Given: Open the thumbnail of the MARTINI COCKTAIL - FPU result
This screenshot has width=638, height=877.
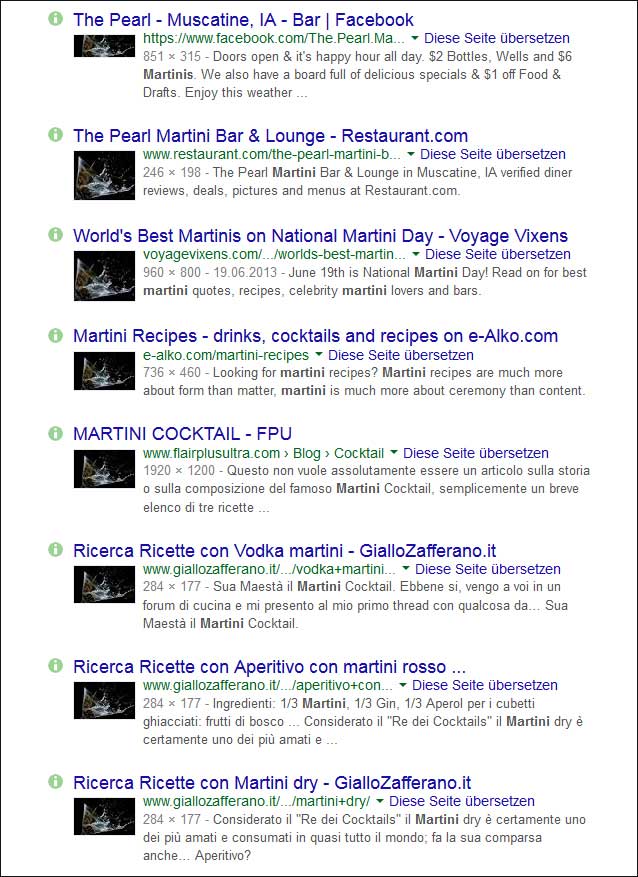Looking at the screenshot, I should [x=105, y=469].
